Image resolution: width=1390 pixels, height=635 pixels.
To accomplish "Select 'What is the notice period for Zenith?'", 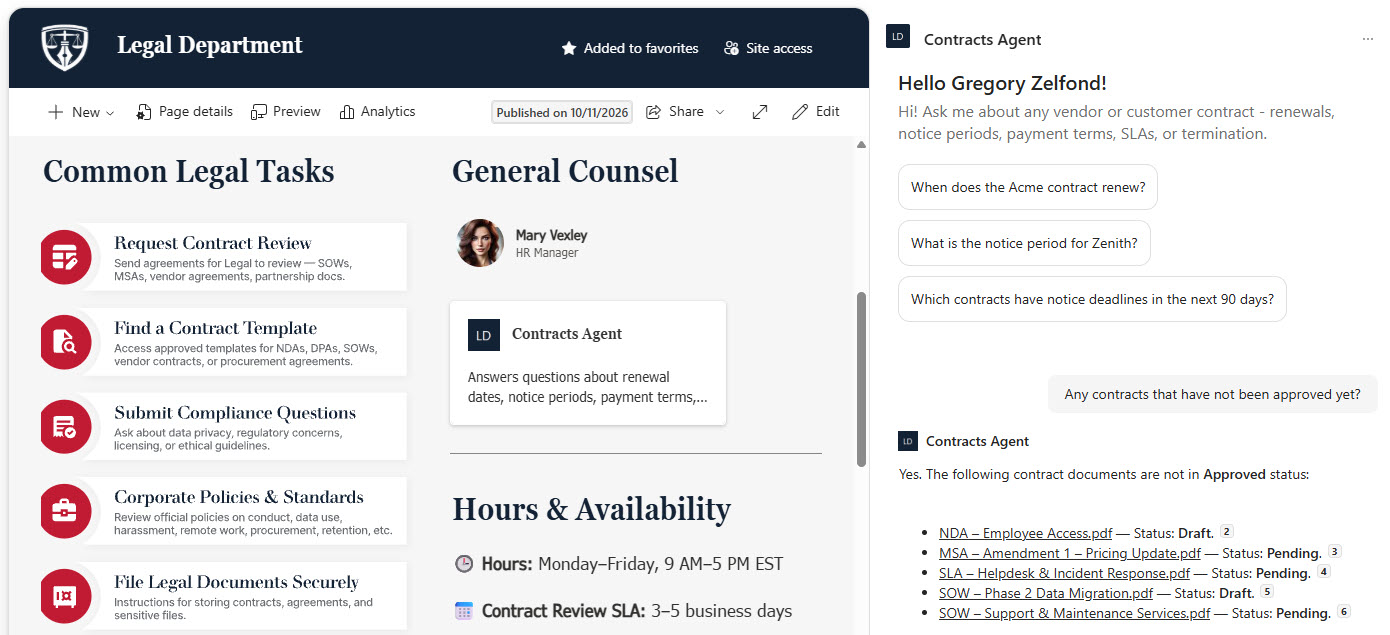I will point(1024,243).
